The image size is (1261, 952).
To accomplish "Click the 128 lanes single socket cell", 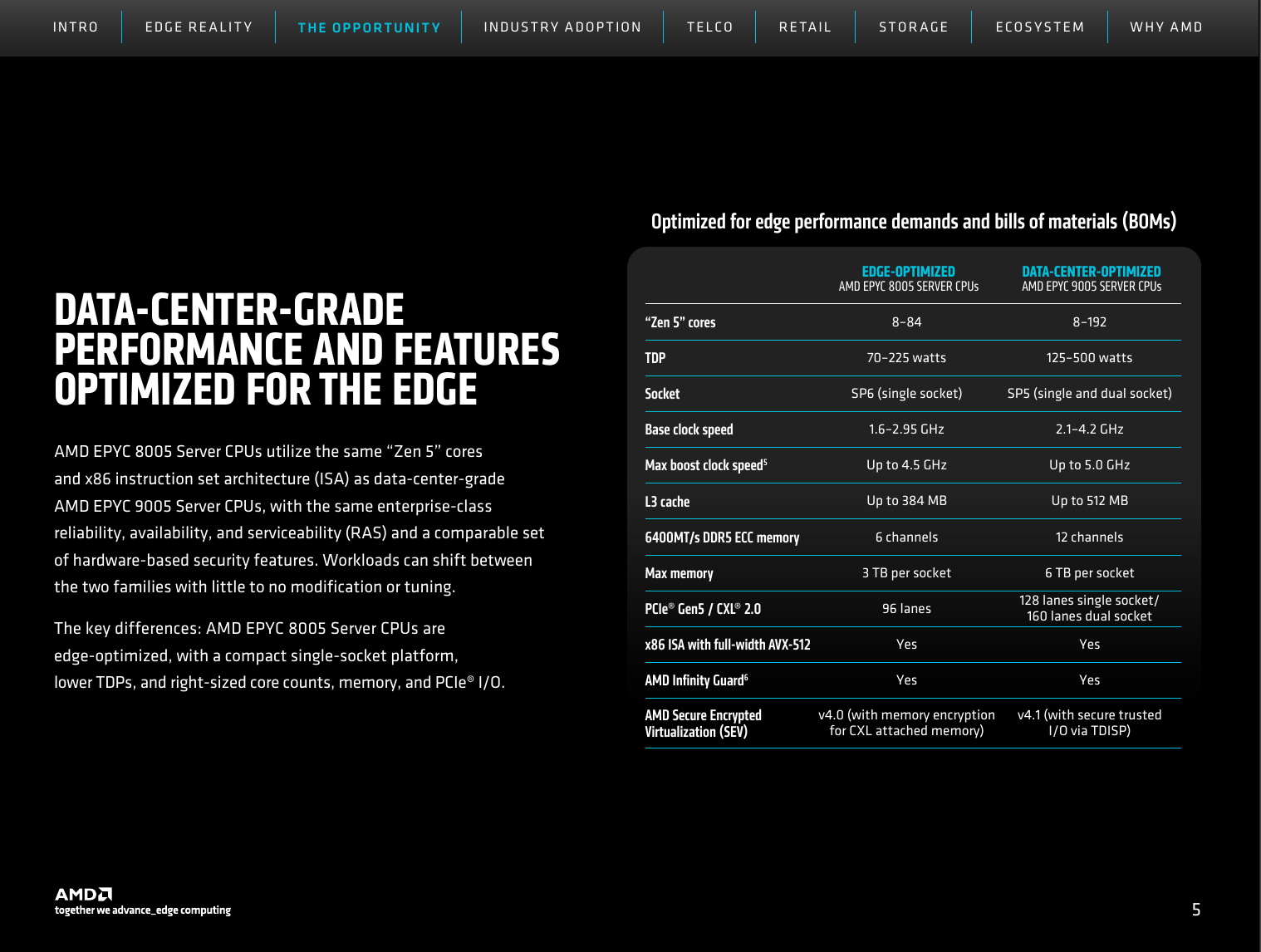I will click(1089, 608).
